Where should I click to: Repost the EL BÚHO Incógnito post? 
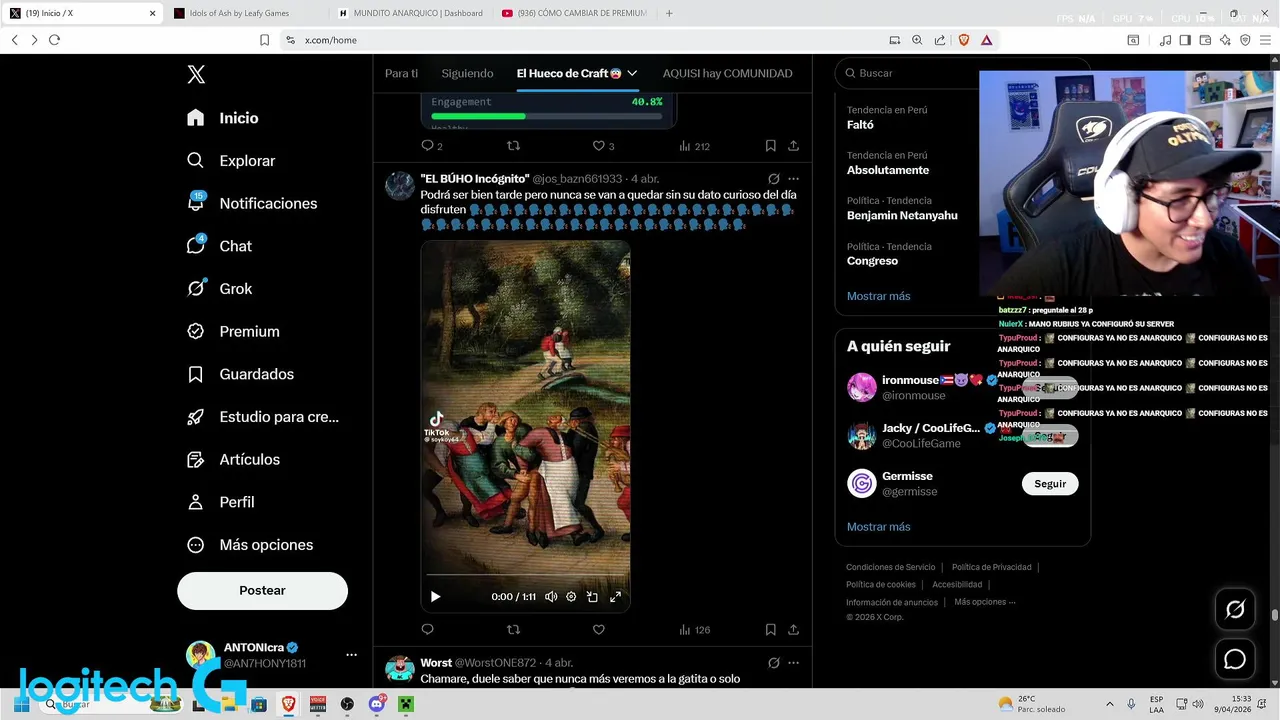[x=513, y=629]
